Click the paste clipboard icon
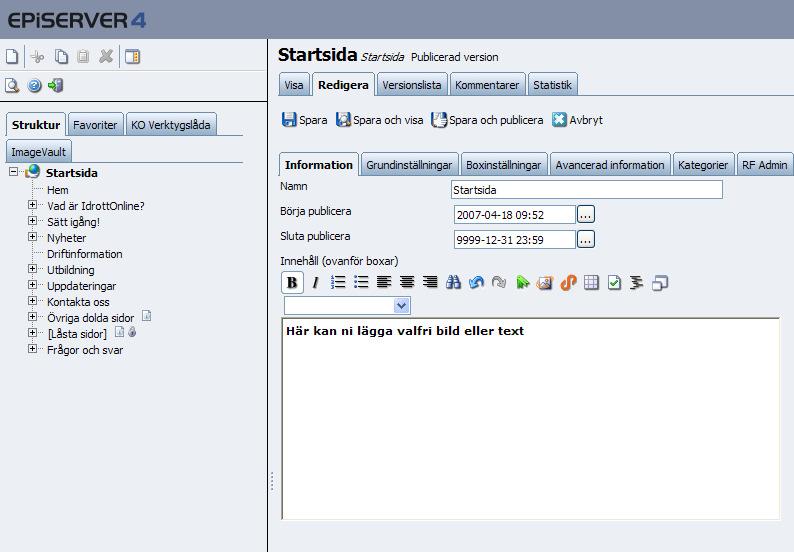 tap(83, 56)
